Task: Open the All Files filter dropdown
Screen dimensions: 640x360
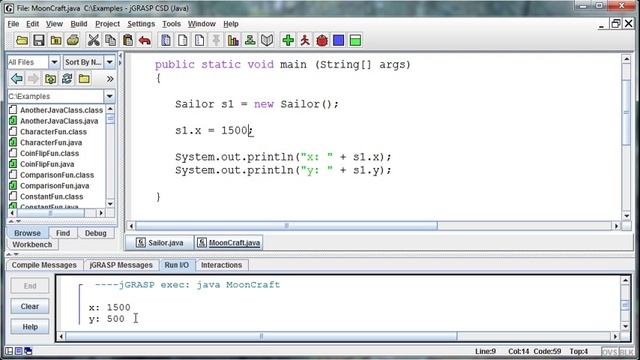Action: (54, 62)
